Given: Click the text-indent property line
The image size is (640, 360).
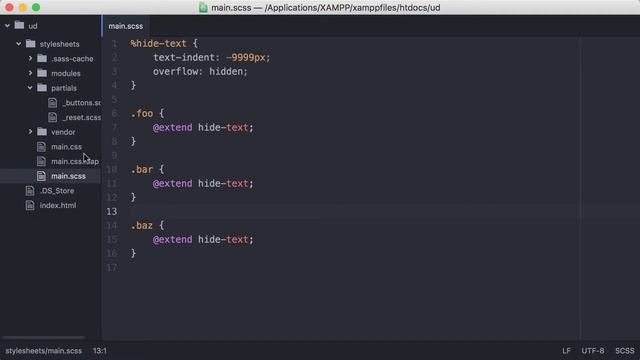Looking at the screenshot, I should tap(211, 58).
